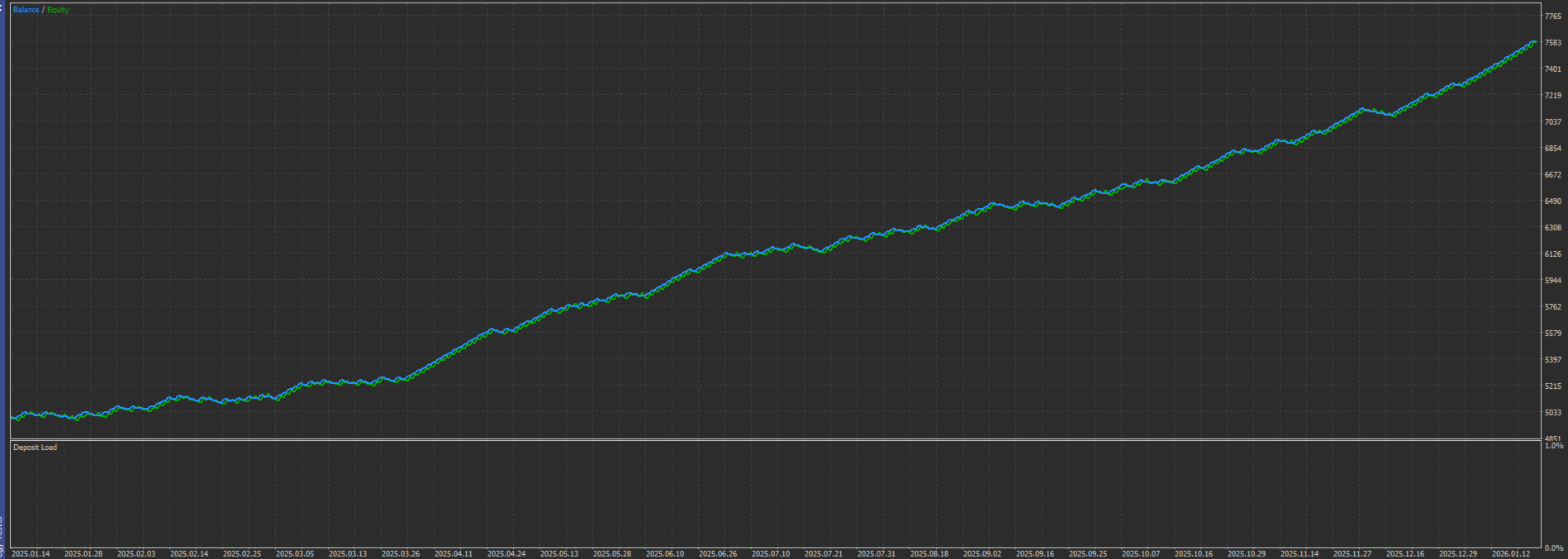Select the 7037 axis value
The height and width of the screenshot is (559, 1568).
[x=1553, y=122]
